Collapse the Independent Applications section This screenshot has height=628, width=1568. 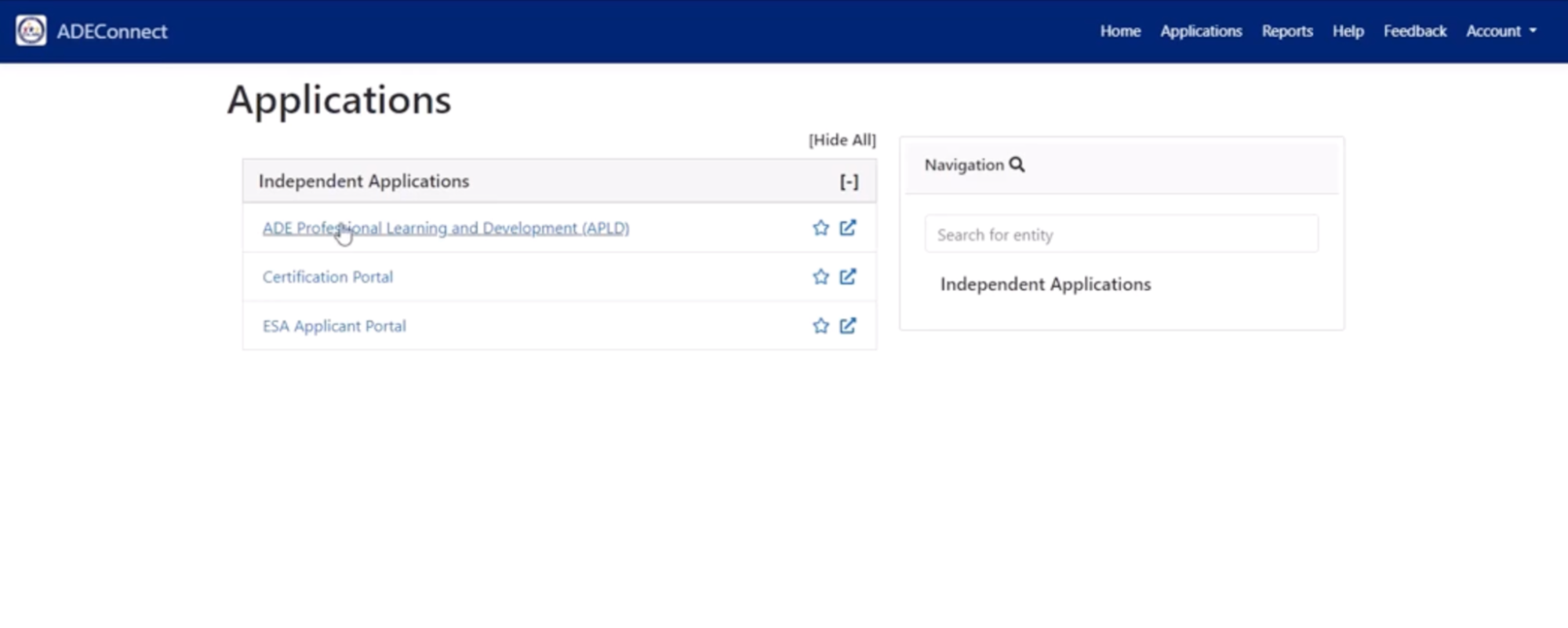pos(849,182)
